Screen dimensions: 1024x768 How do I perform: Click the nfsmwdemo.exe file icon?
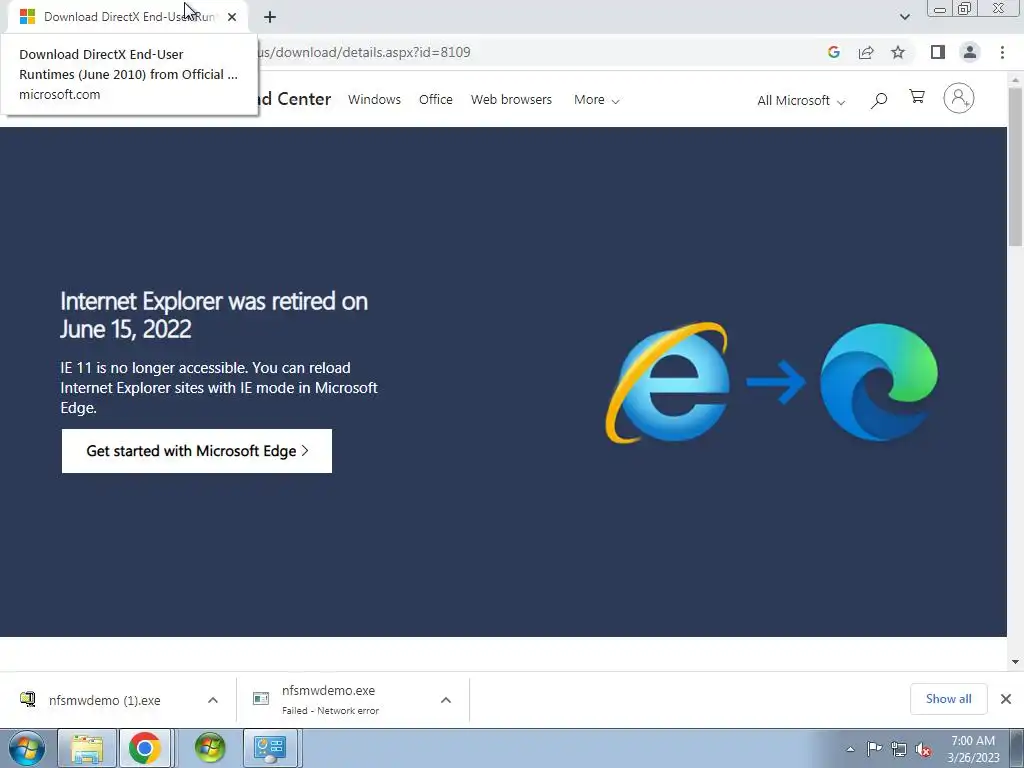point(261,699)
